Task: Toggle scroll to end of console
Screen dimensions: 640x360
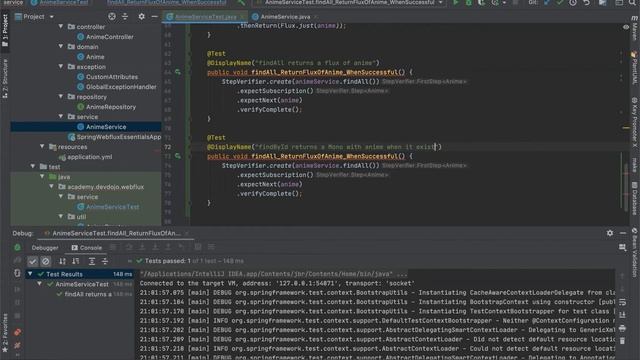Action: [x=622, y=315]
